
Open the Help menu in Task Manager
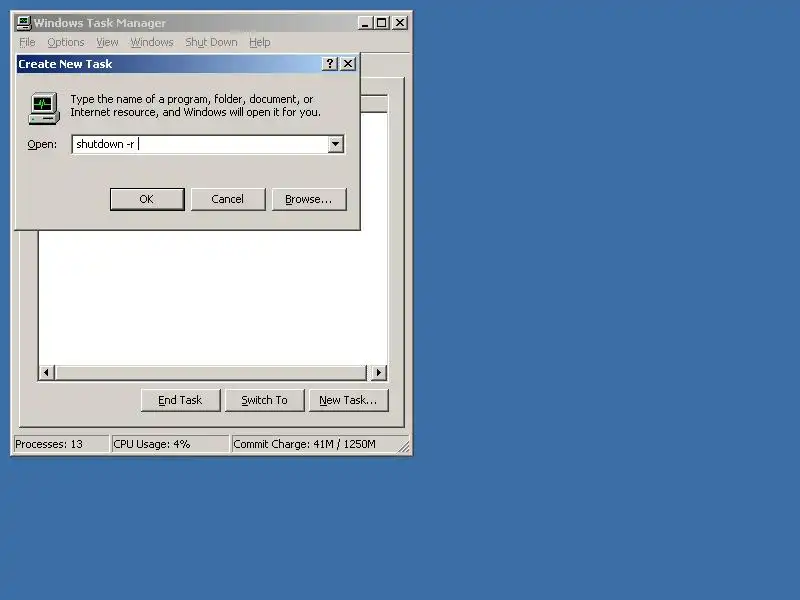click(260, 42)
